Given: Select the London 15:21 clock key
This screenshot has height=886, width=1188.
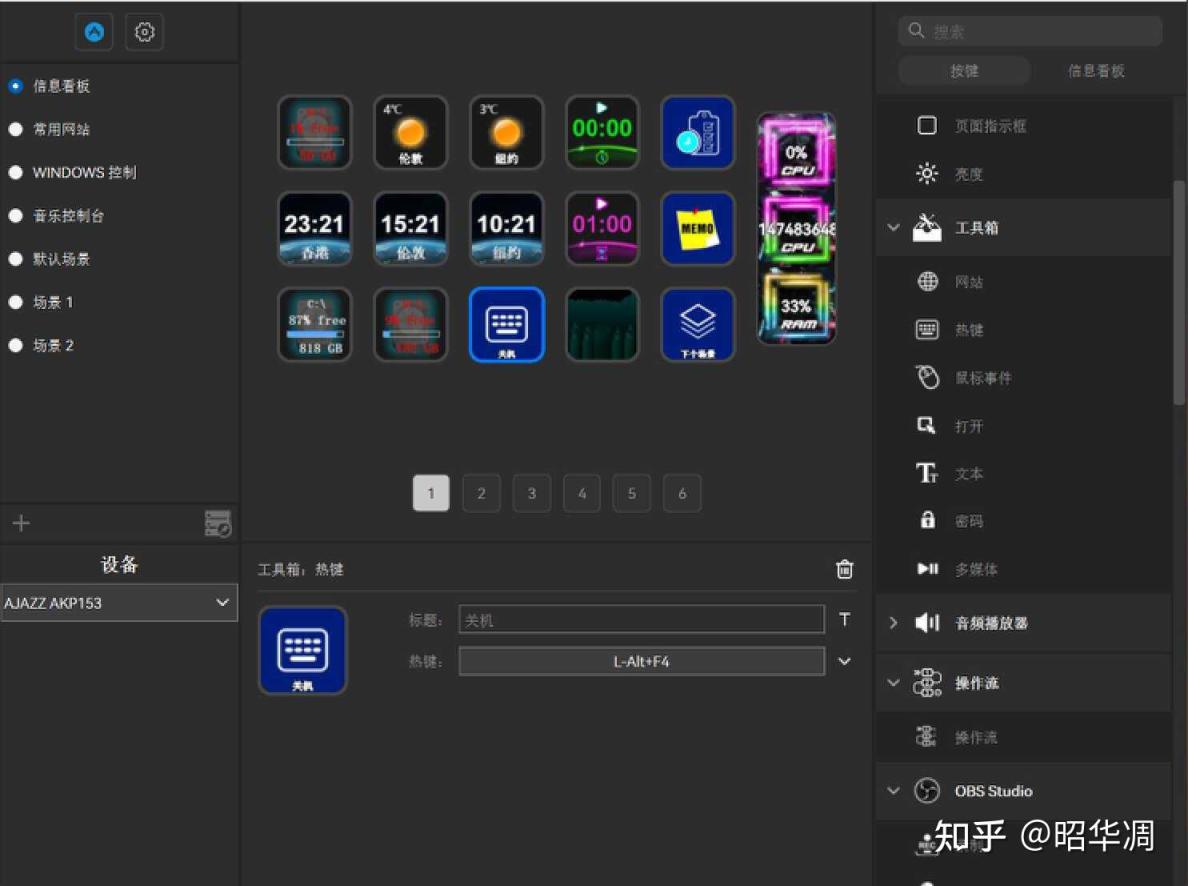Looking at the screenshot, I should pos(411,229).
